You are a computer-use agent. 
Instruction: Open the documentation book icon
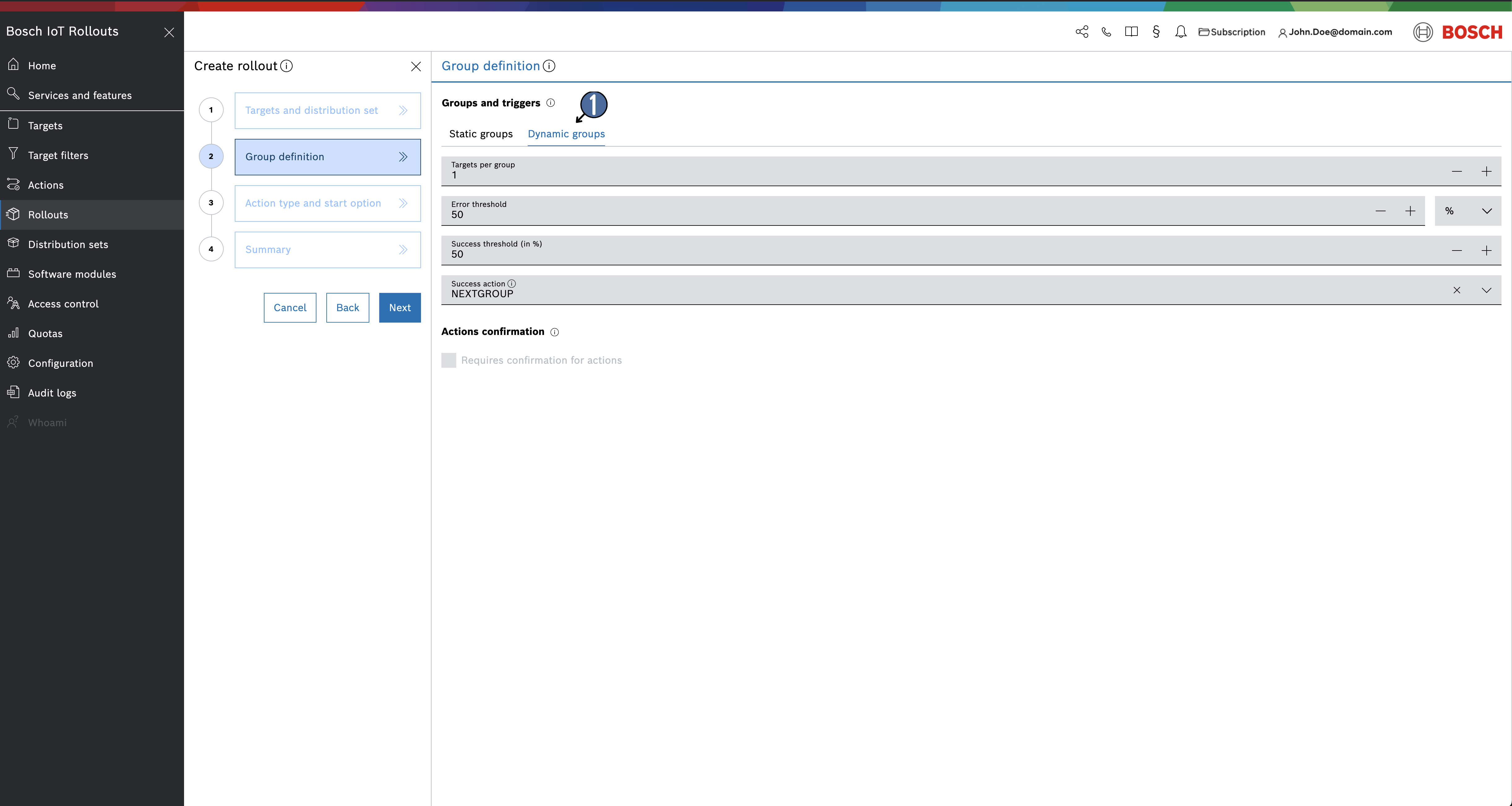(x=1131, y=32)
